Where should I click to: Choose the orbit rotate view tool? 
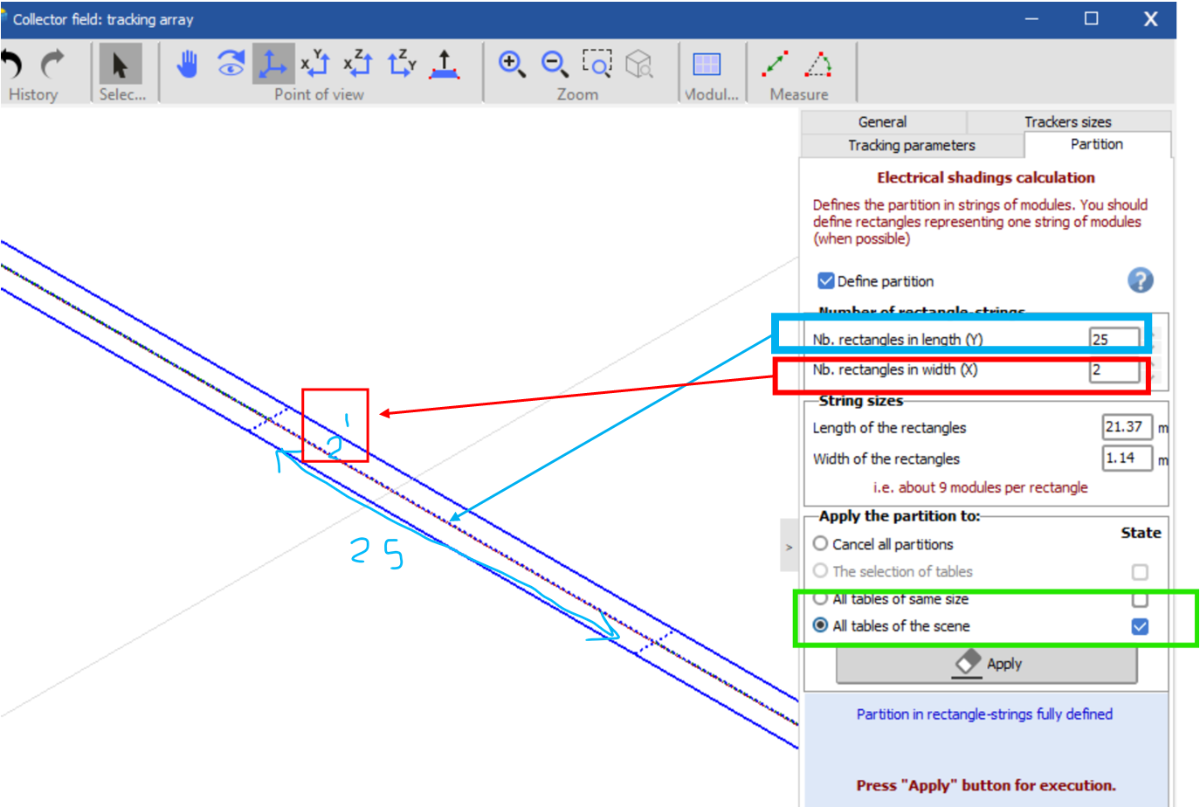click(x=230, y=65)
